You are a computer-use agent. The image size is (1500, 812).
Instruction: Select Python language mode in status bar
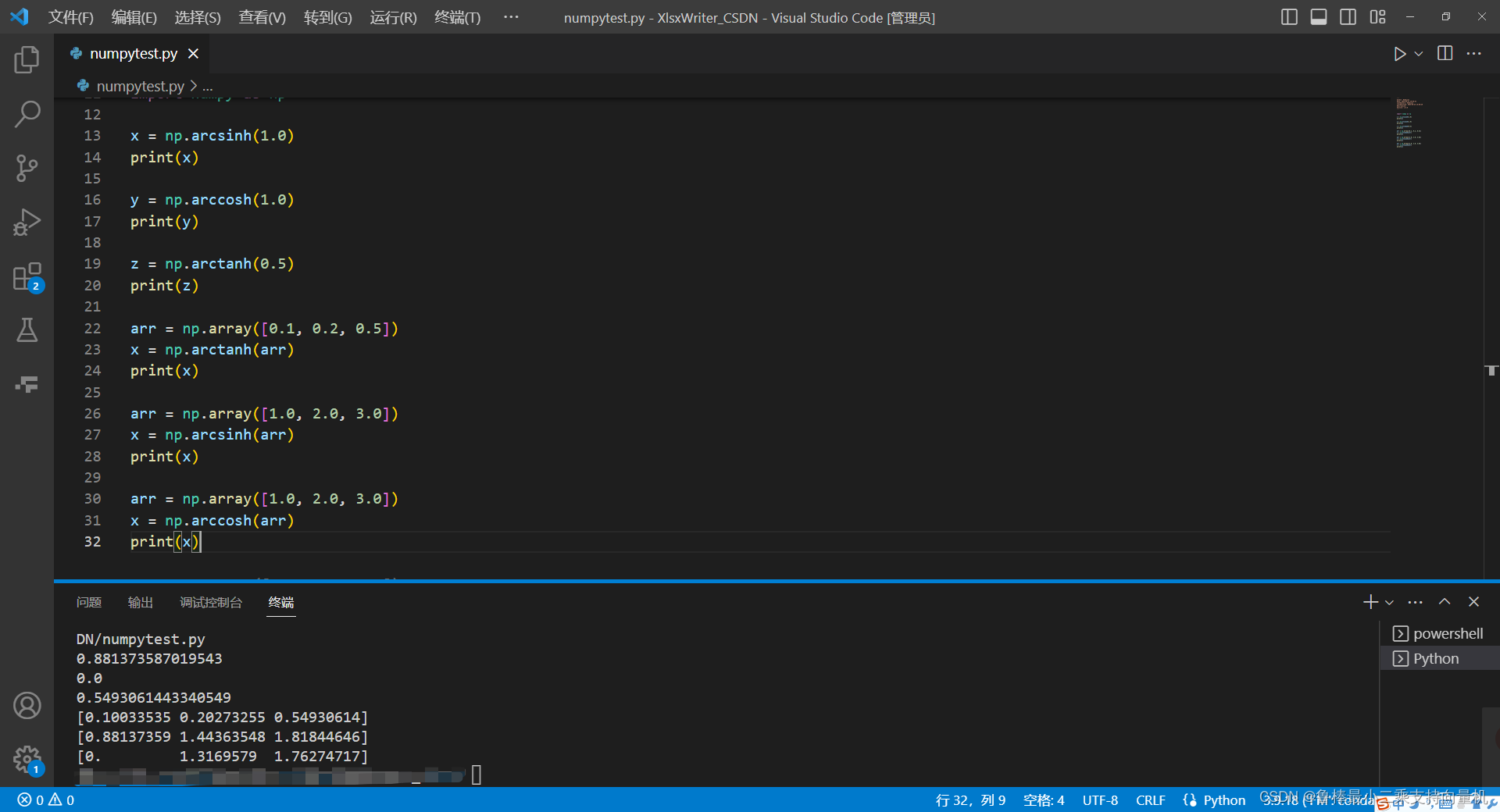point(1224,800)
